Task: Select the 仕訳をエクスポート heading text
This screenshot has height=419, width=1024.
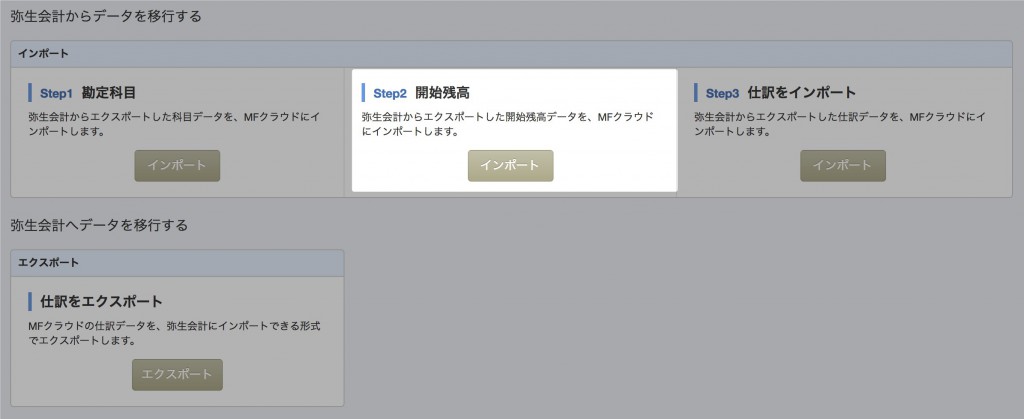Action: coord(101,302)
